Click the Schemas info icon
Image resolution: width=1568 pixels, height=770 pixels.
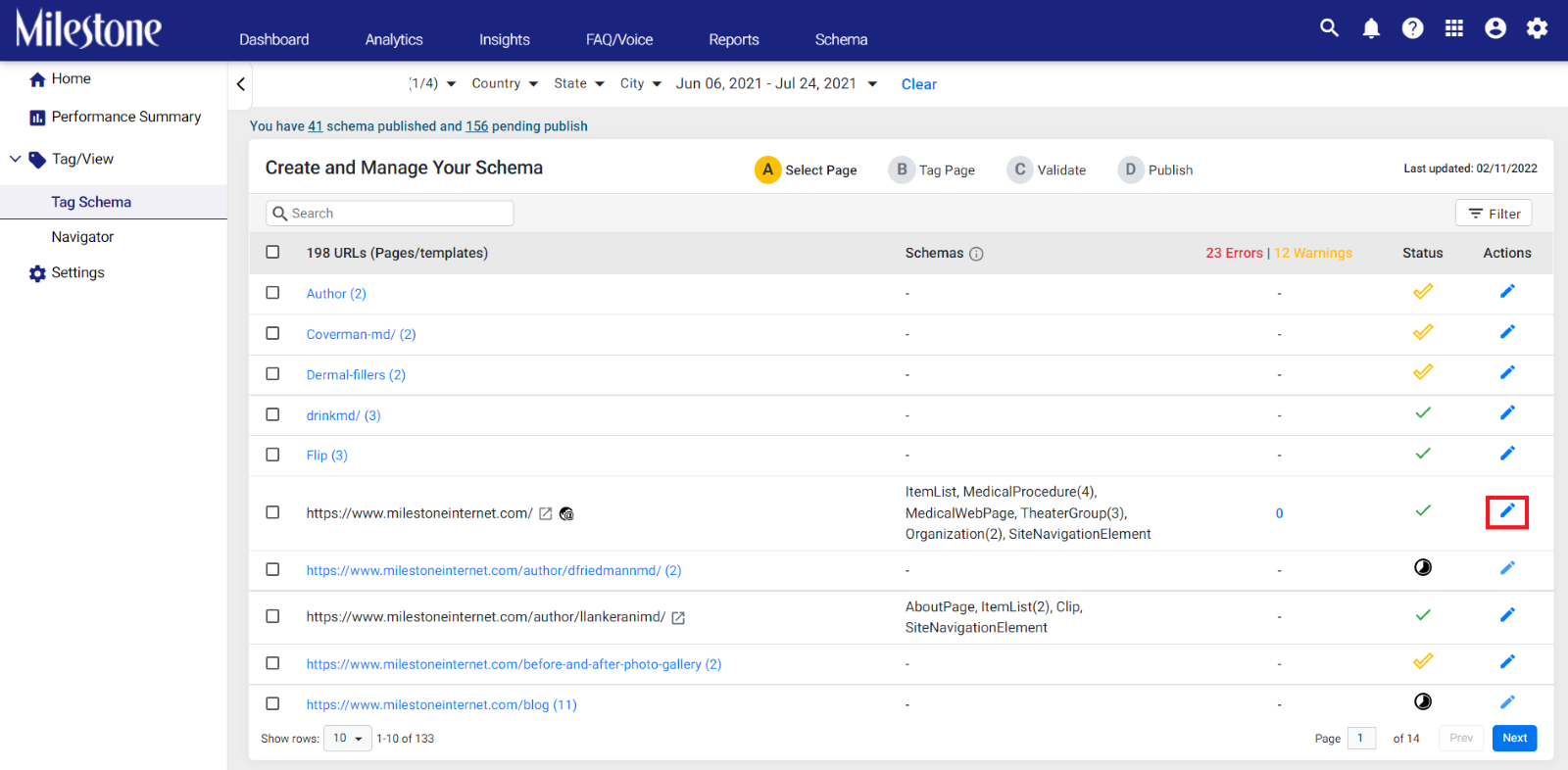pos(976,254)
